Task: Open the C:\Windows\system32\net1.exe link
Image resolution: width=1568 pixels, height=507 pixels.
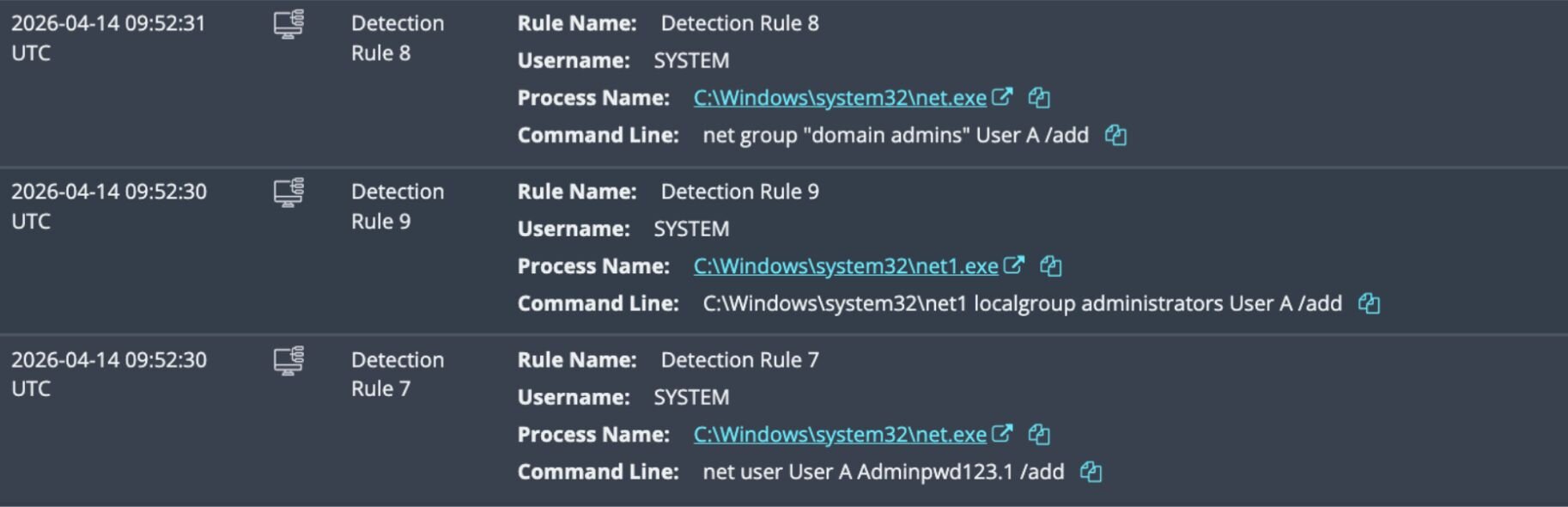Action: 845,266
